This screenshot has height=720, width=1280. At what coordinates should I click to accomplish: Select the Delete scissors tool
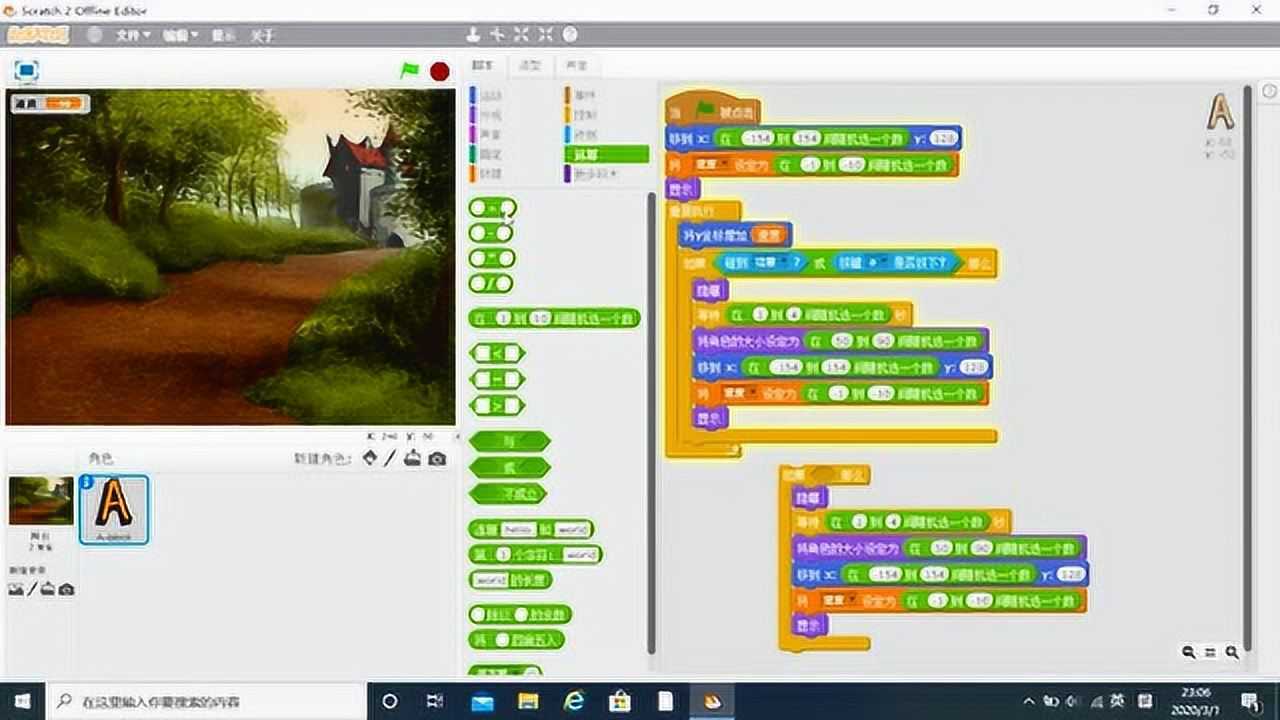click(x=498, y=34)
